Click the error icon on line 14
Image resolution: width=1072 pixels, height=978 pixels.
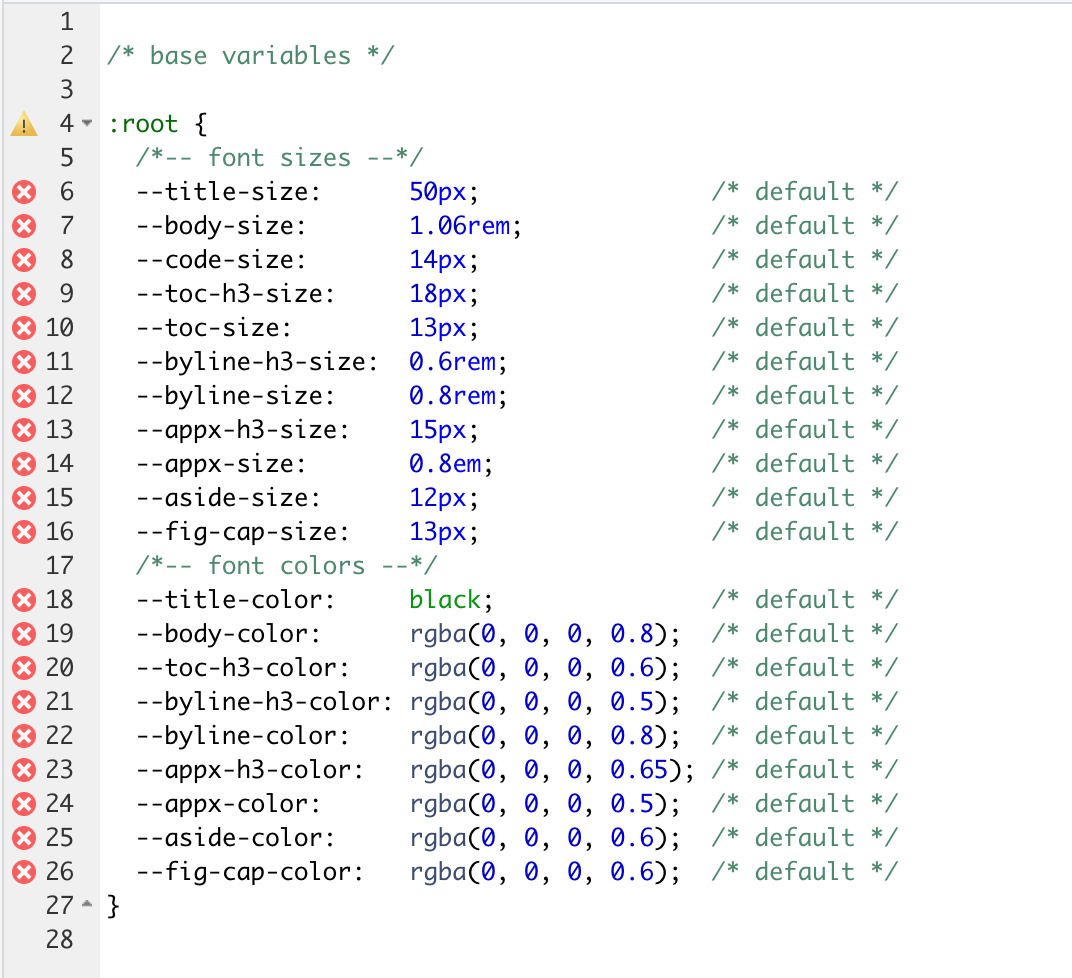point(24,463)
